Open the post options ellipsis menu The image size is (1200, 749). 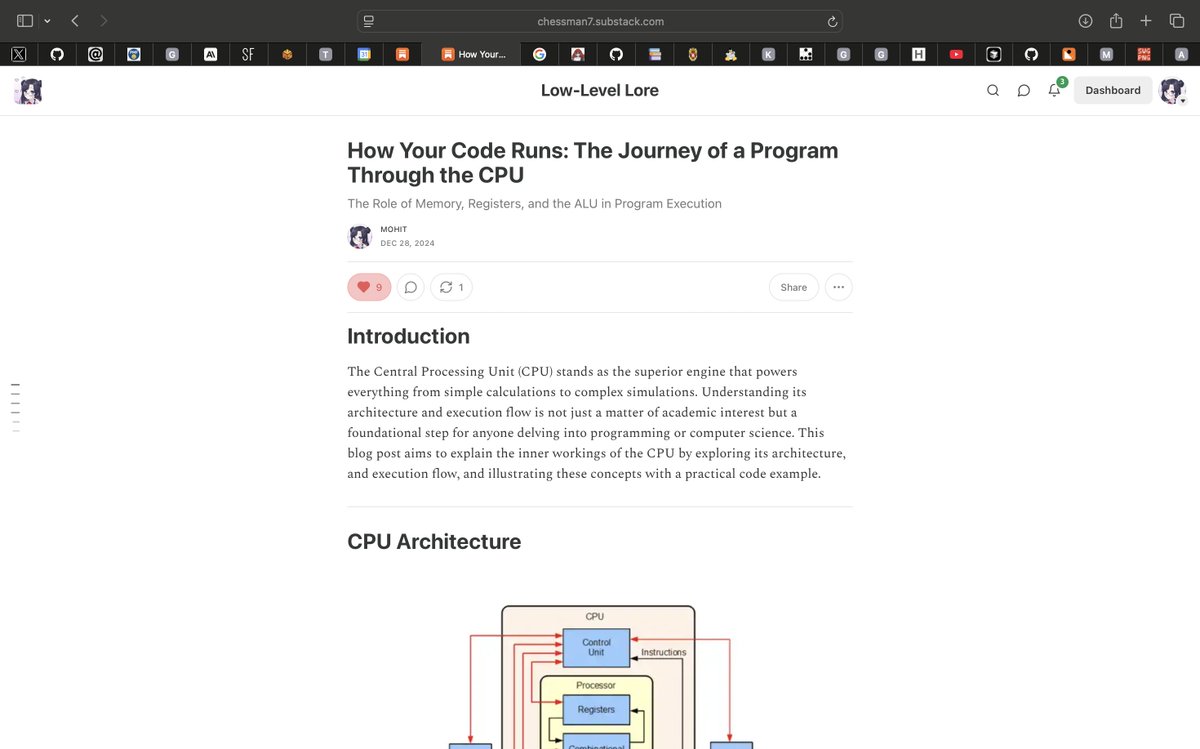[x=838, y=287]
